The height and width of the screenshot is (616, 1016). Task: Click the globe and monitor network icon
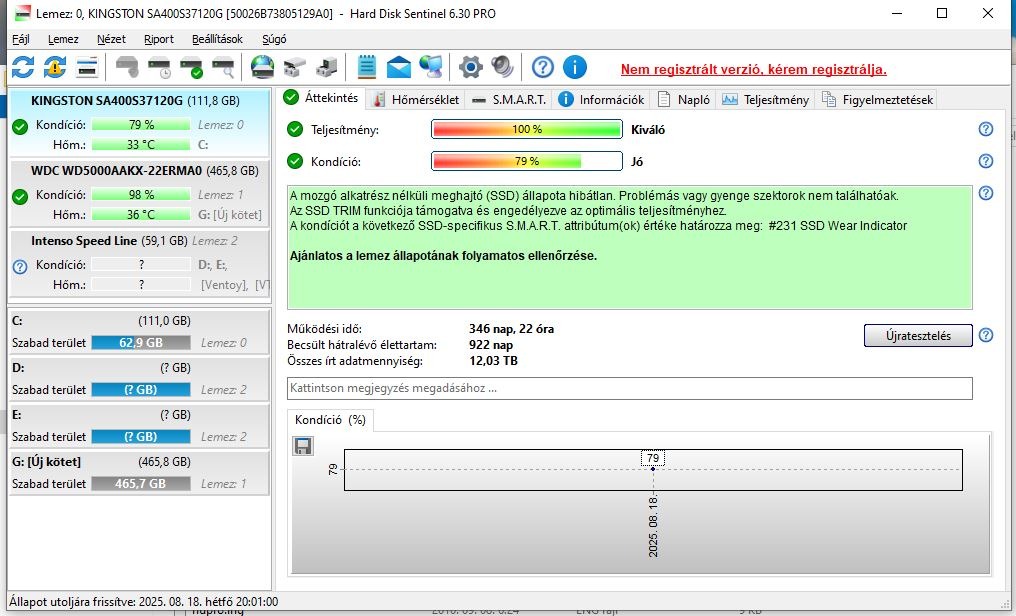click(x=431, y=67)
